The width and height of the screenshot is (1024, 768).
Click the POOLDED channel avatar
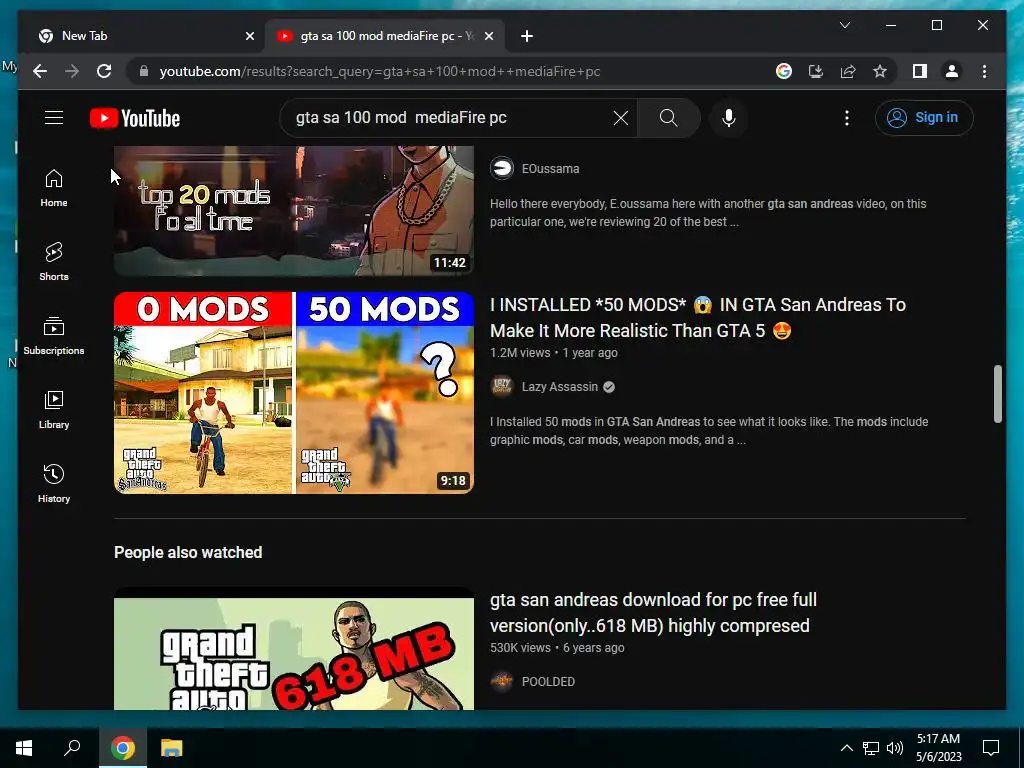coord(502,681)
